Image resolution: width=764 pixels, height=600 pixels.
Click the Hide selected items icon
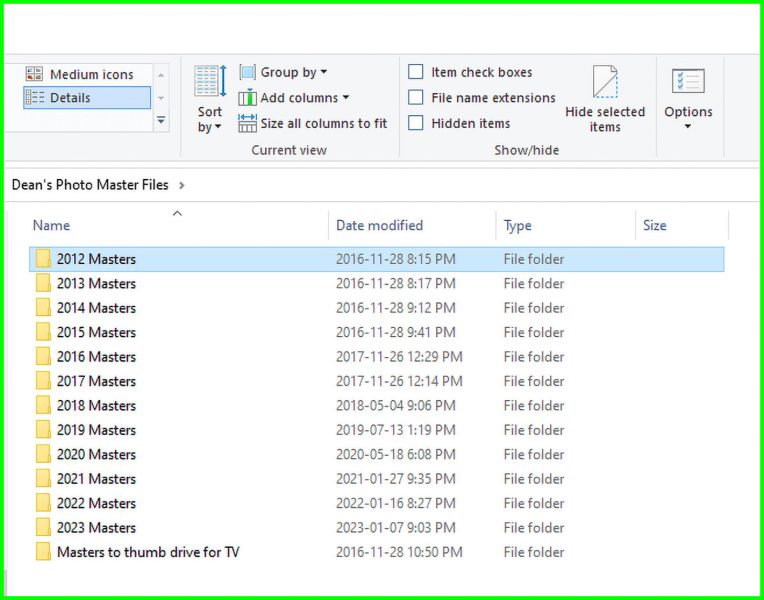(x=604, y=80)
